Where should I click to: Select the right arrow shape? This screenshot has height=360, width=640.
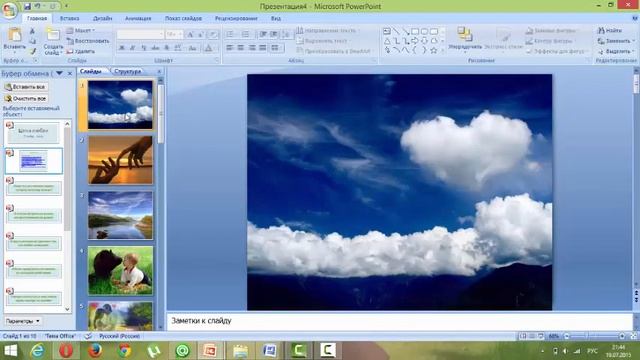tap(415, 41)
